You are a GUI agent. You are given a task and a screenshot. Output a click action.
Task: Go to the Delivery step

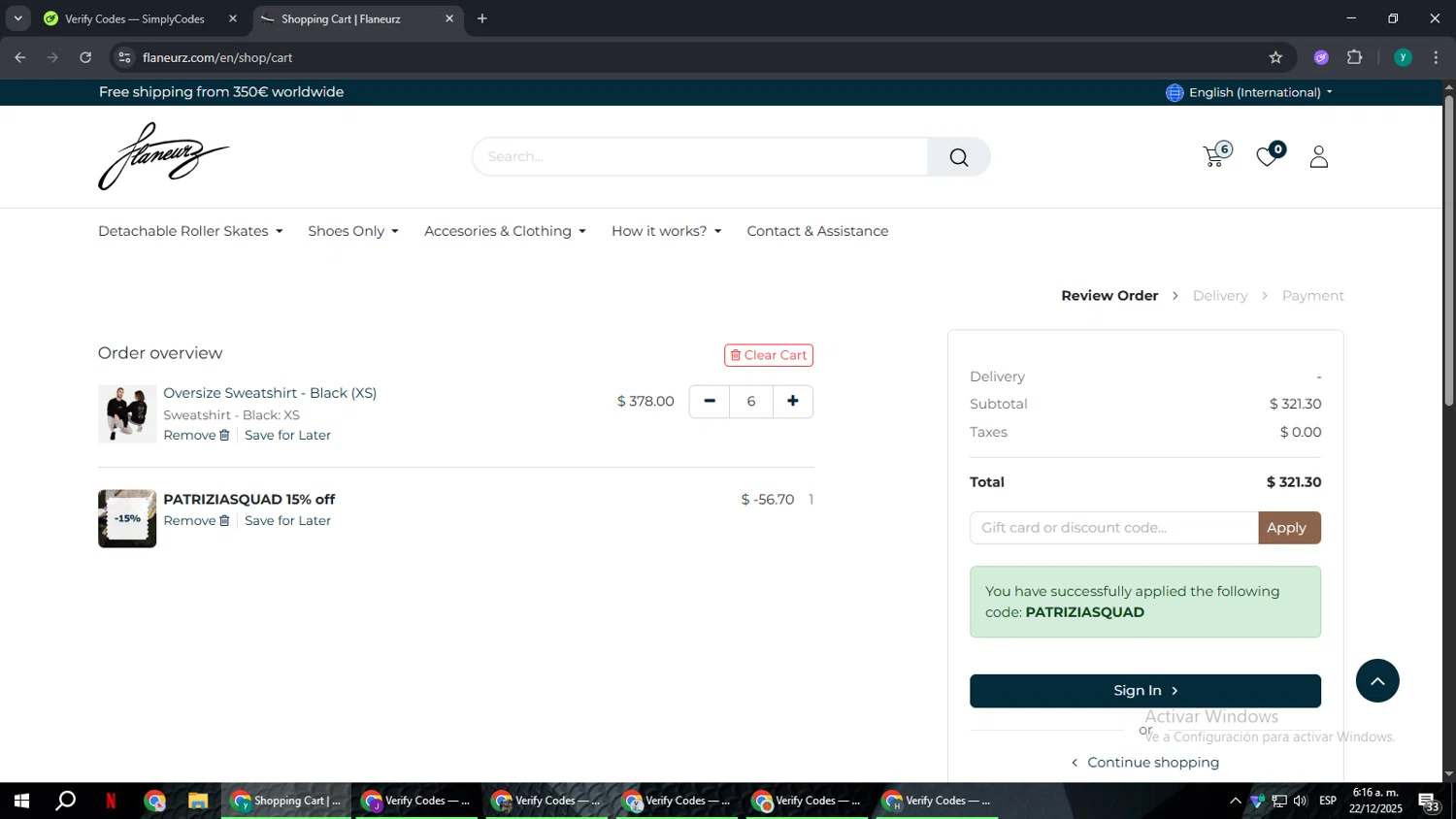coord(1220,296)
